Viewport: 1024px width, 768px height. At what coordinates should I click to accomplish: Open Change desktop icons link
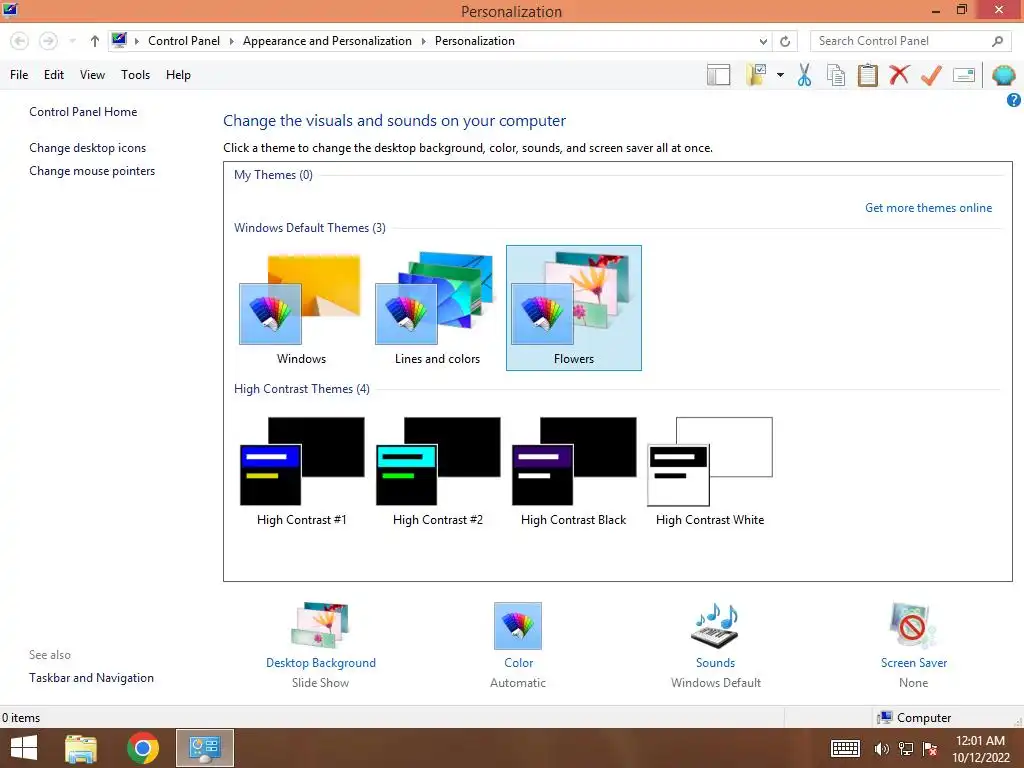[88, 148]
